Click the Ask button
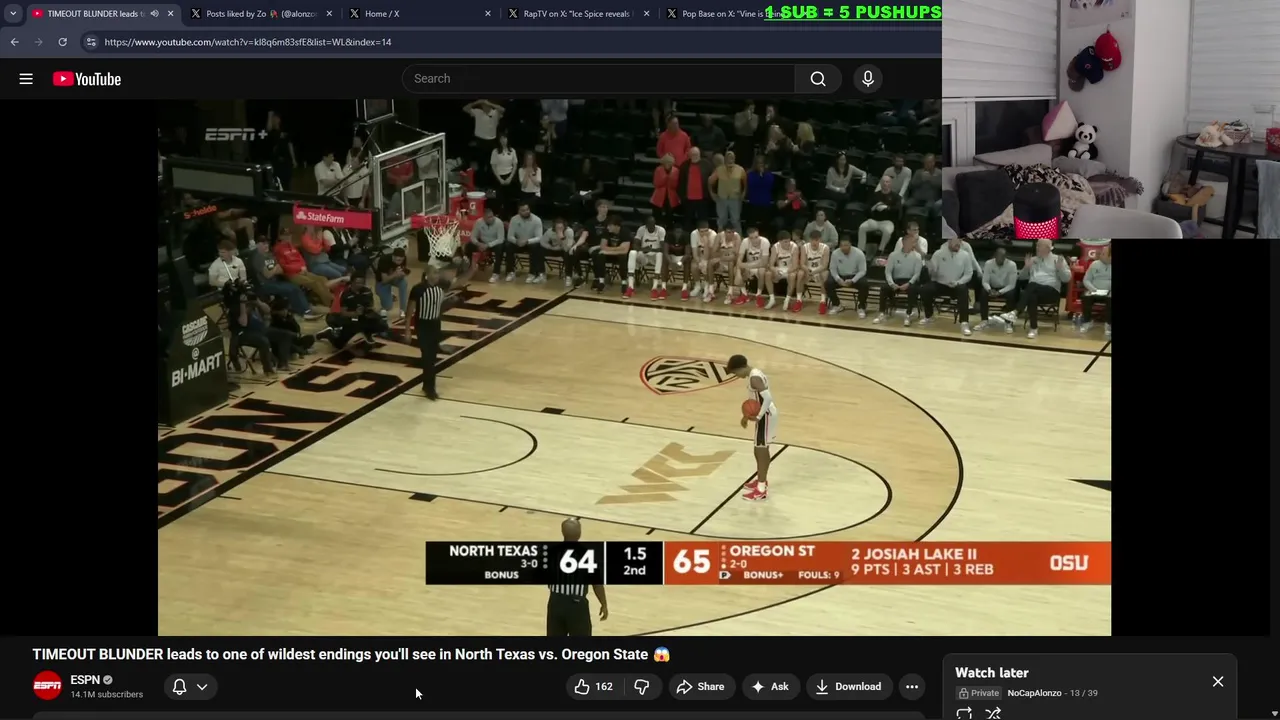Viewport: 1280px width, 720px height. (x=770, y=687)
